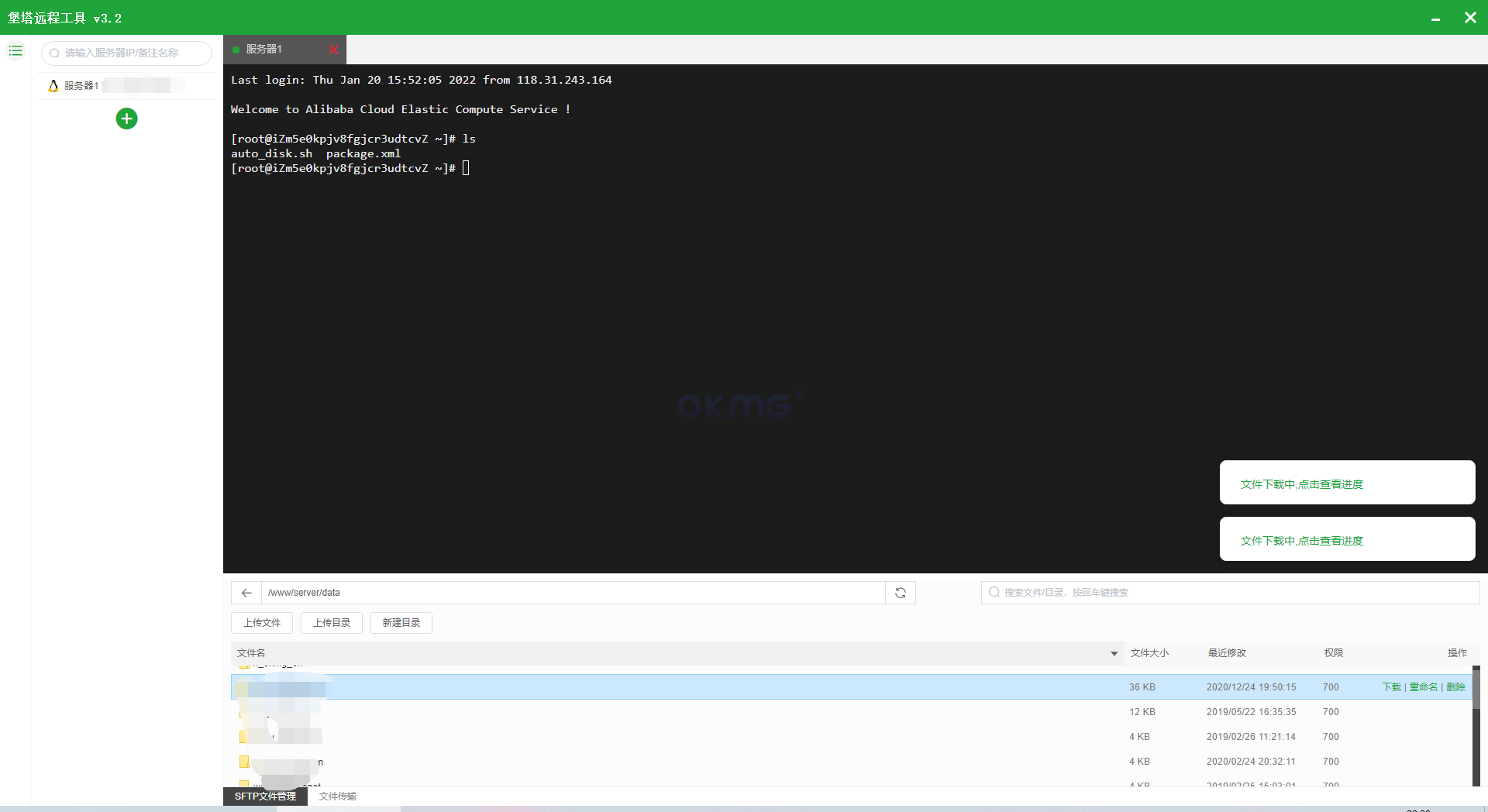The height and width of the screenshot is (812, 1488).
Task: Click 删除 on the highlighted row
Action: pos(1455,687)
